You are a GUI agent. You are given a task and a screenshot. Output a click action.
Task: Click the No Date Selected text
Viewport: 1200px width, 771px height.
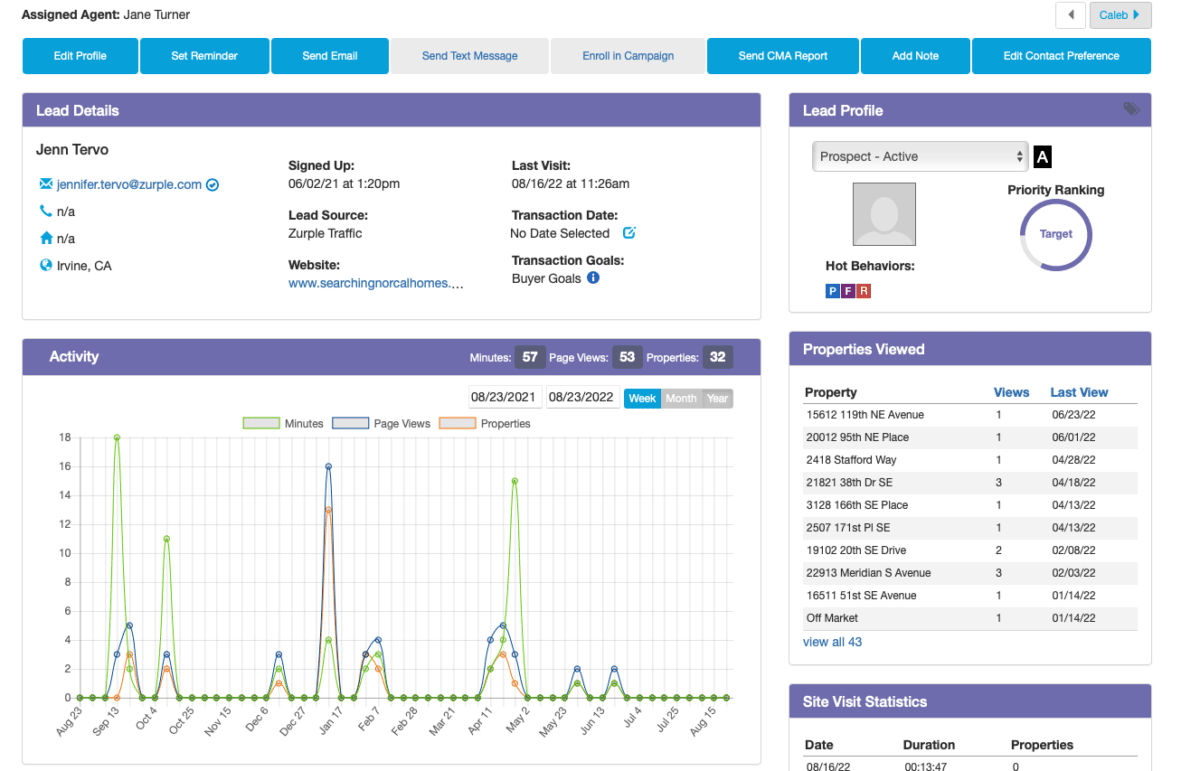pos(560,233)
